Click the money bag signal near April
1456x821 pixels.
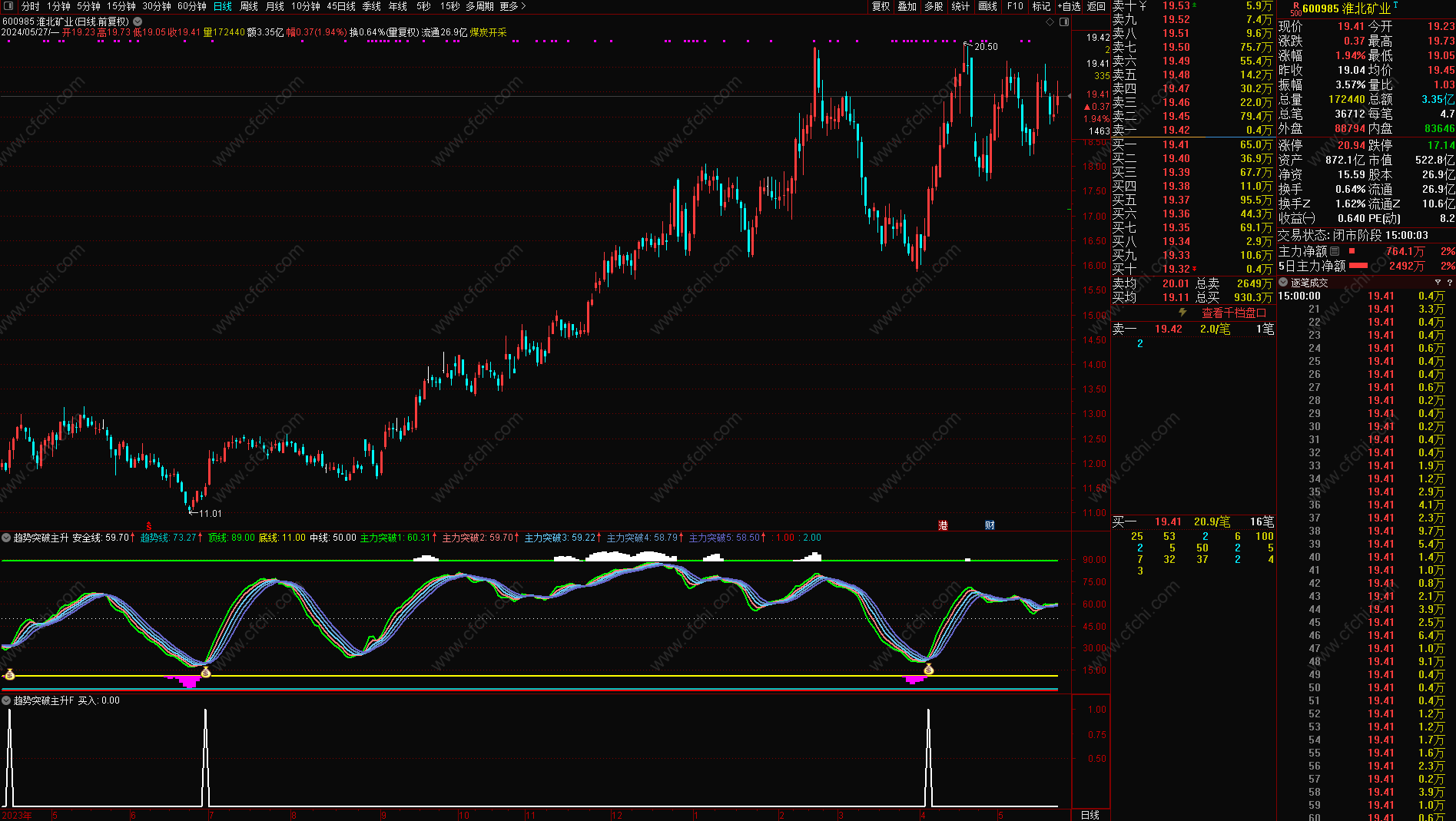point(929,670)
